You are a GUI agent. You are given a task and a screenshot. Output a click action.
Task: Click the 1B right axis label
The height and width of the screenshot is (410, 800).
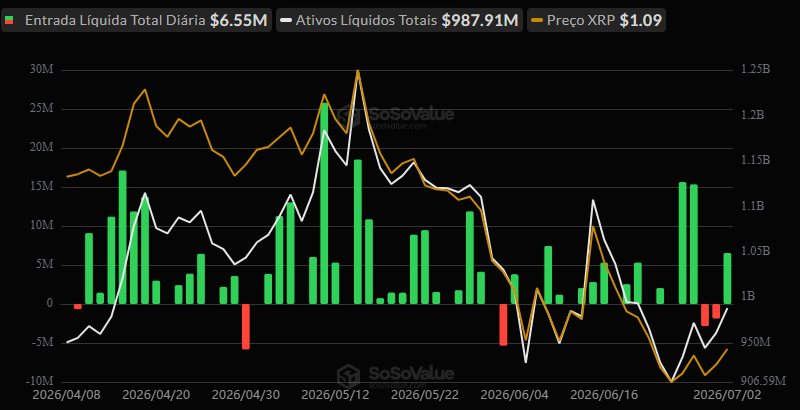tap(748, 296)
